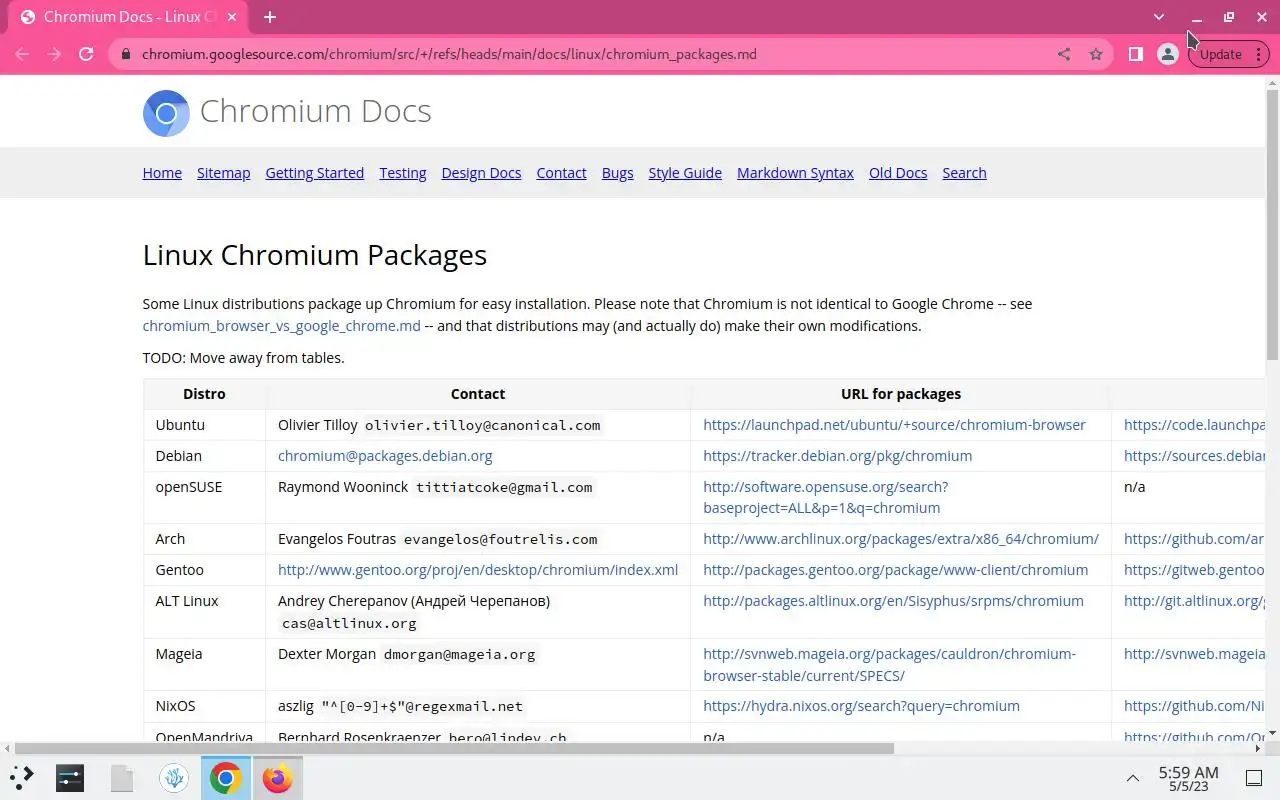Viewport: 1280px width, 800px height.
Task: Open the Design Docs nav link
Action: tap(481, 173)
